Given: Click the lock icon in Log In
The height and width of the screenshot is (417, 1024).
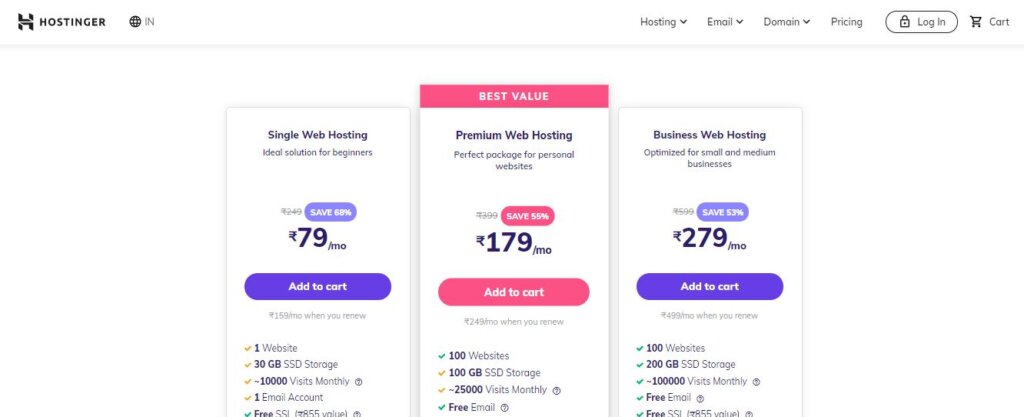Looking at the screenshot, I should tap(904, 22).
